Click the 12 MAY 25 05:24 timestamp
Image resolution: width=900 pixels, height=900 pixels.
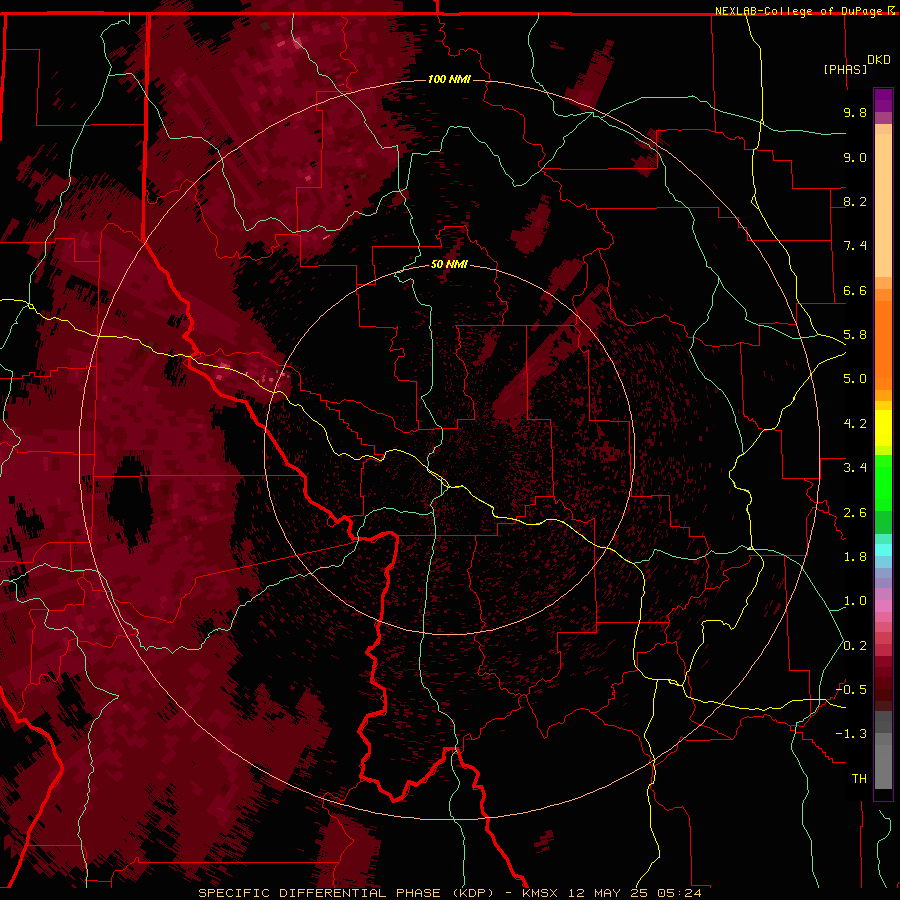point(635,893)
